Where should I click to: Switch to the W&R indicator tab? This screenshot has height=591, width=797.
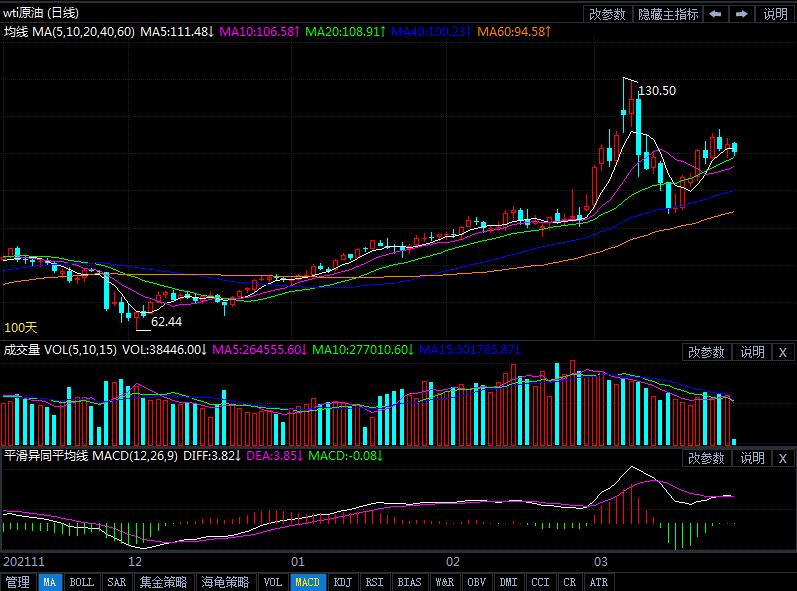click(445, 582)
